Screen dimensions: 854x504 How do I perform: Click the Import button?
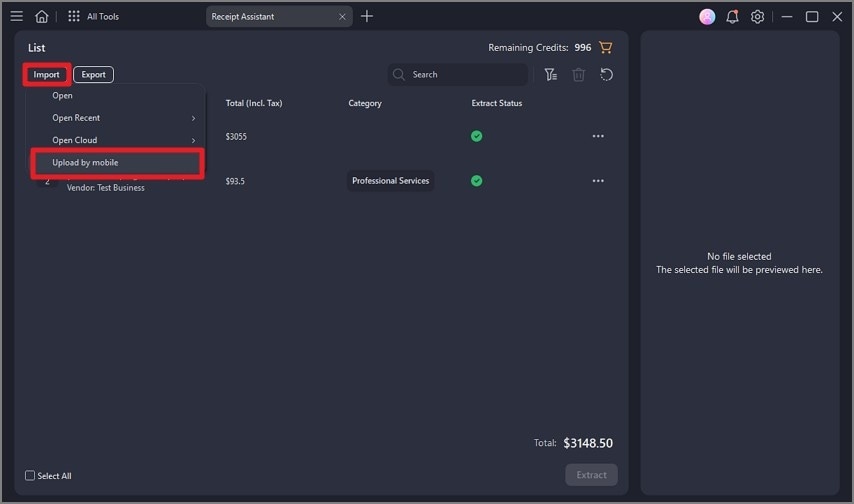point(46,75)
